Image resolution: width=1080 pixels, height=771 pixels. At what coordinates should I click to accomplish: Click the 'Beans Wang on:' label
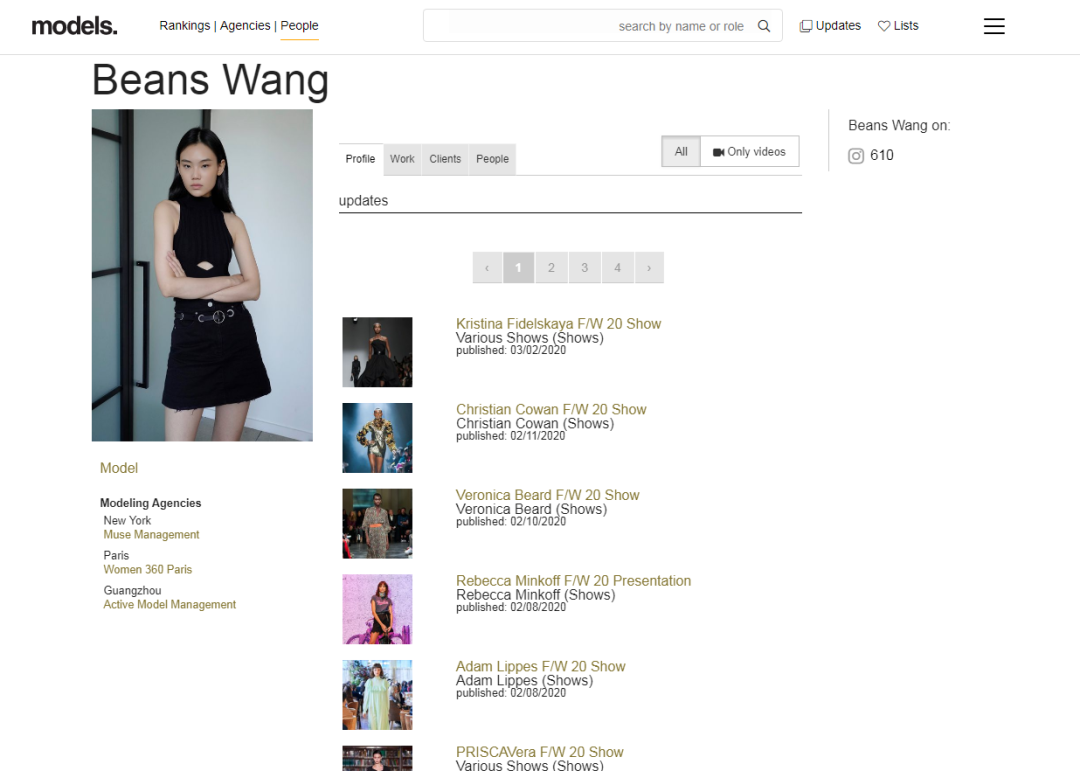tap(899, 125)
